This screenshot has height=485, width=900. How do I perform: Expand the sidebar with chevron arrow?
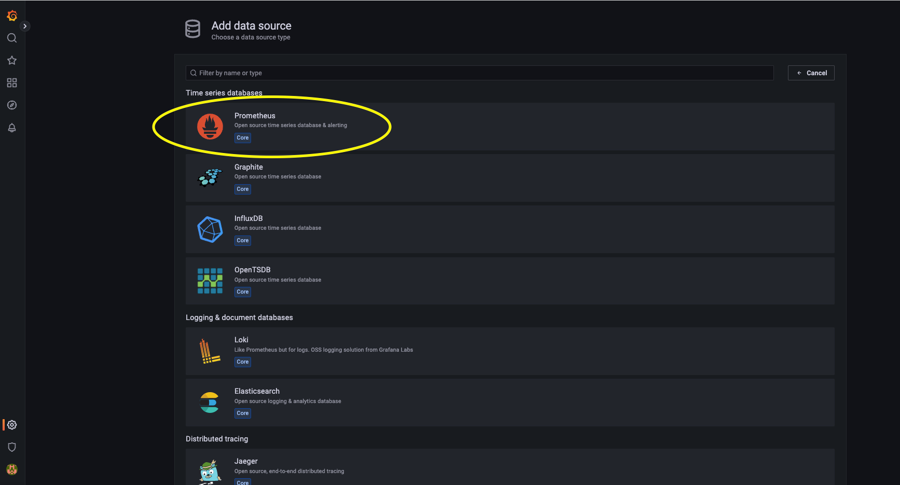(25, 26)
